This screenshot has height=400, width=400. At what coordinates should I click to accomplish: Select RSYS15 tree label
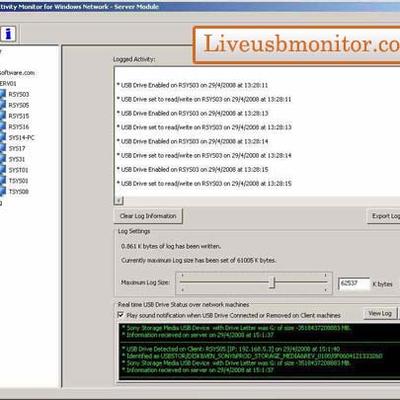[19, 116]
